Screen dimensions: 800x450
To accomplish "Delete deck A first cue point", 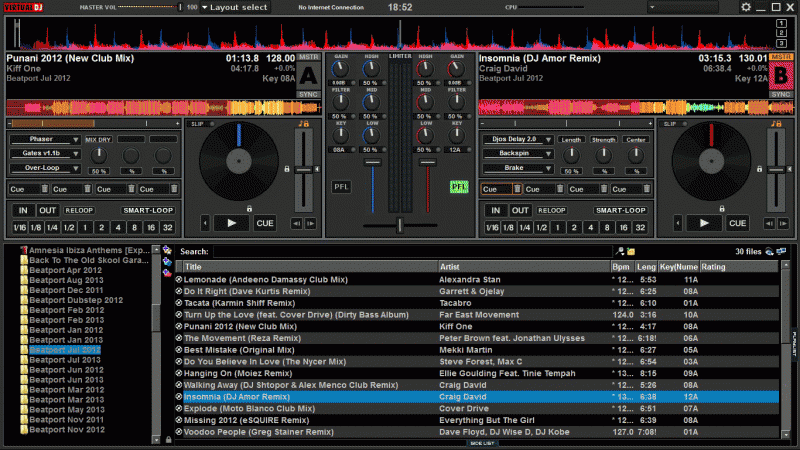I will click(44, 189).
